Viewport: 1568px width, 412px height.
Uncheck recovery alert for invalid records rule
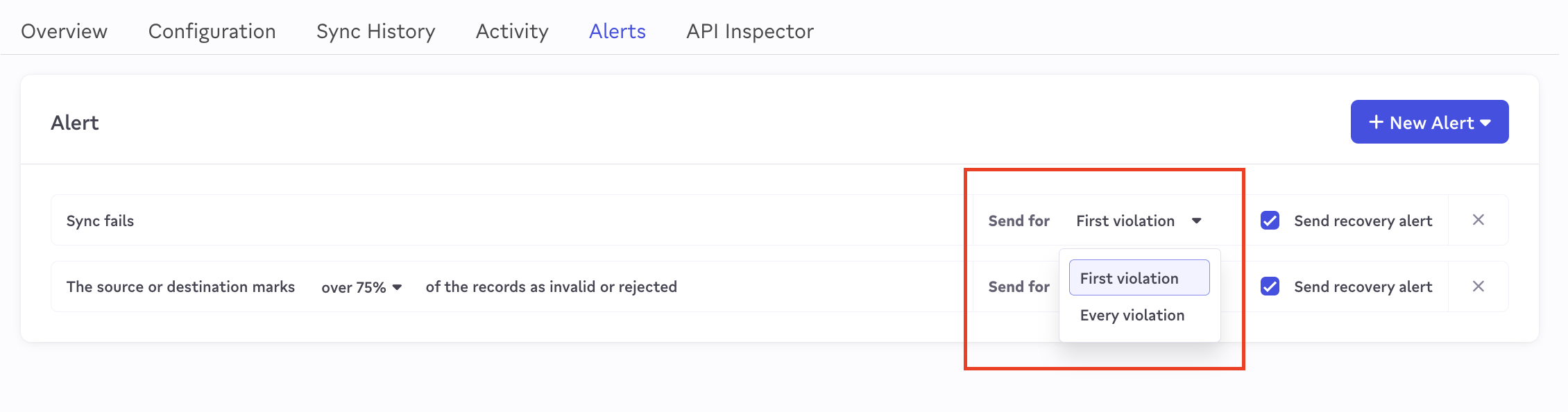(1270, 286)
